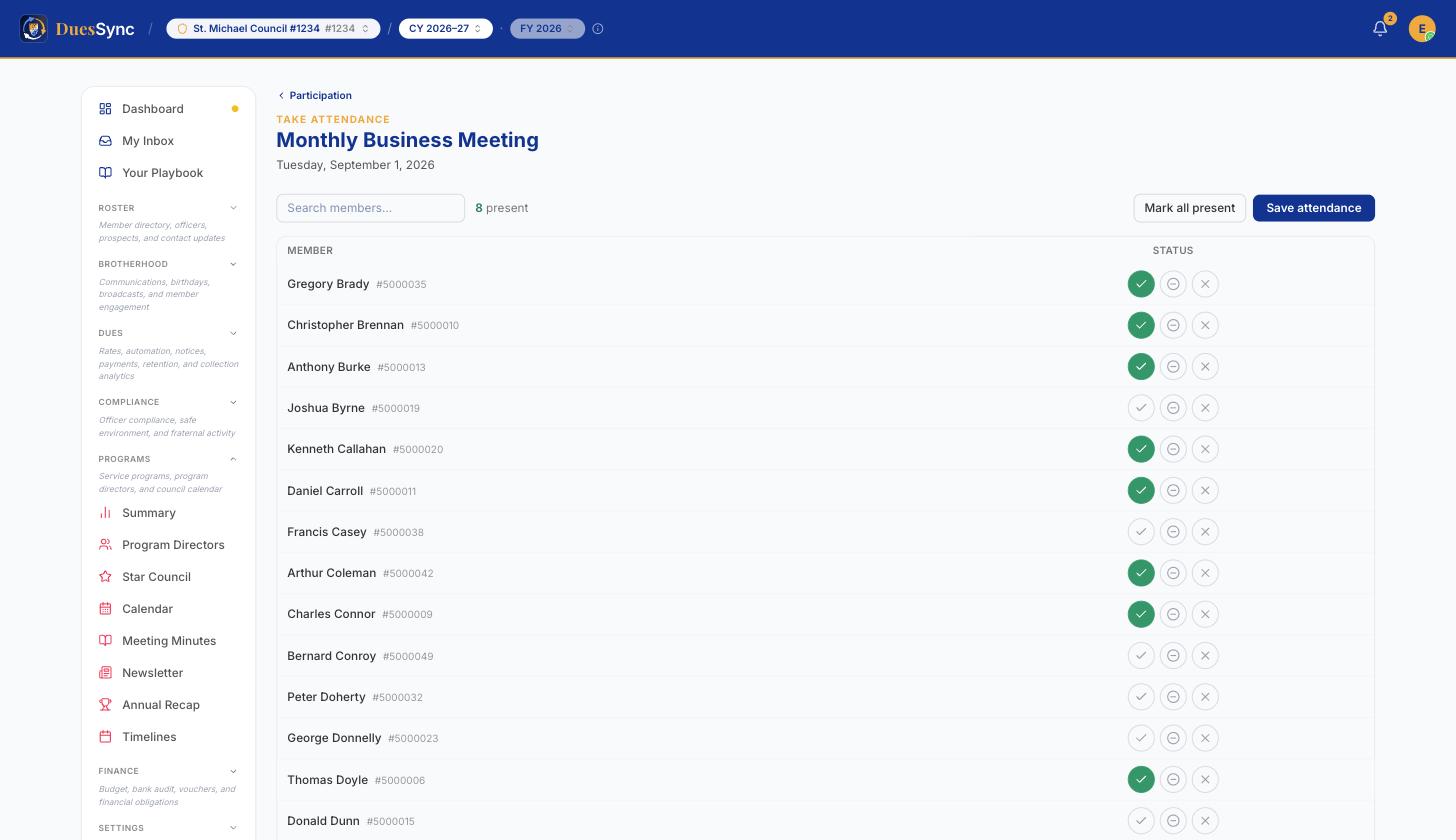The height and width of the screenshot is (840, 1456).
Task: Click the Your Playbook book icon
Action: click(x=105, y=173)
